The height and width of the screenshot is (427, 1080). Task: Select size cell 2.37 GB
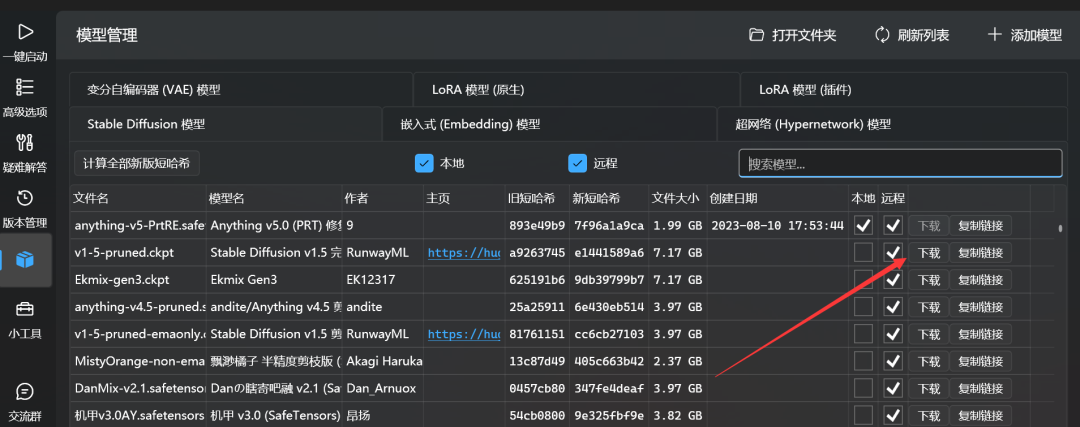pos(676,361)
